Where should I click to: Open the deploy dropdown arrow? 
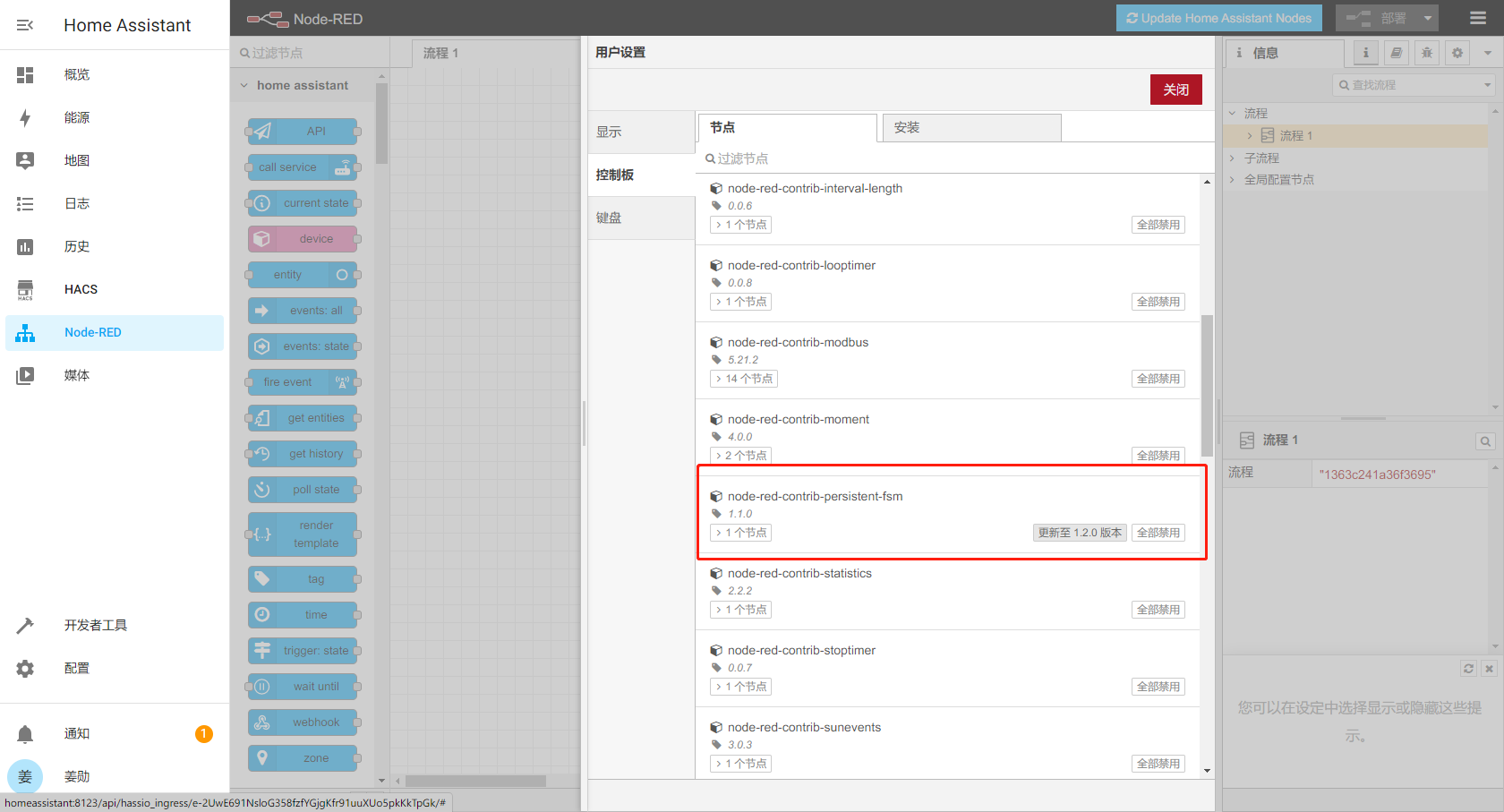[x=1428, y=18]
